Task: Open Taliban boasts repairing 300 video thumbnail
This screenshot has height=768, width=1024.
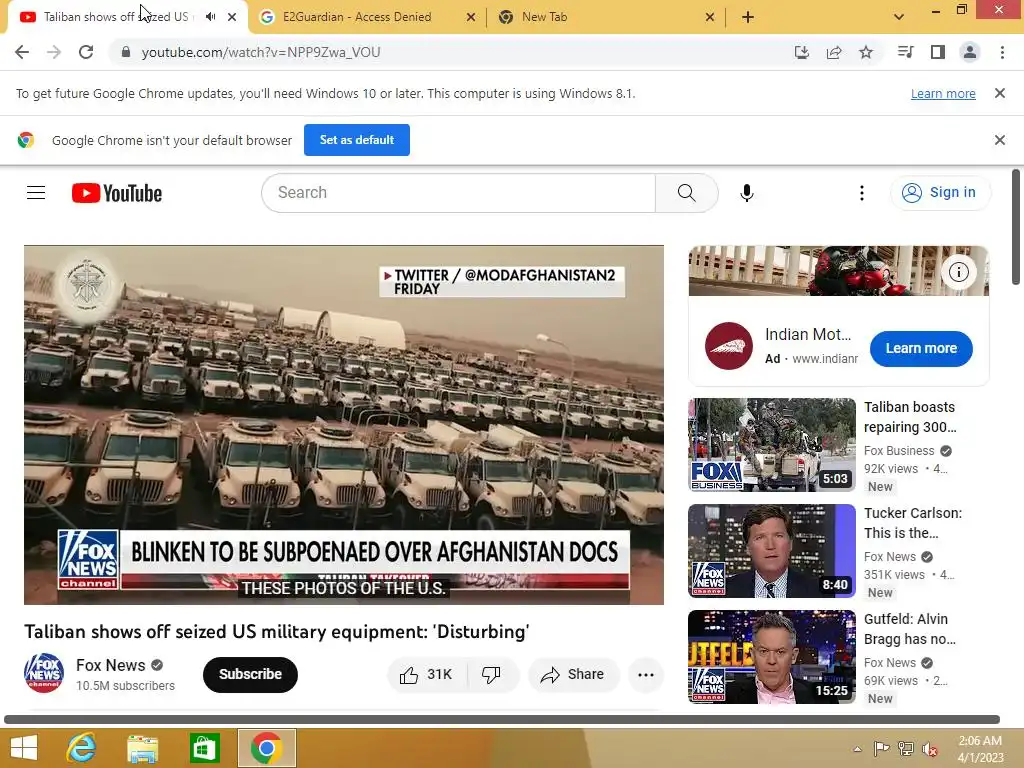Action: click(771, 445)
